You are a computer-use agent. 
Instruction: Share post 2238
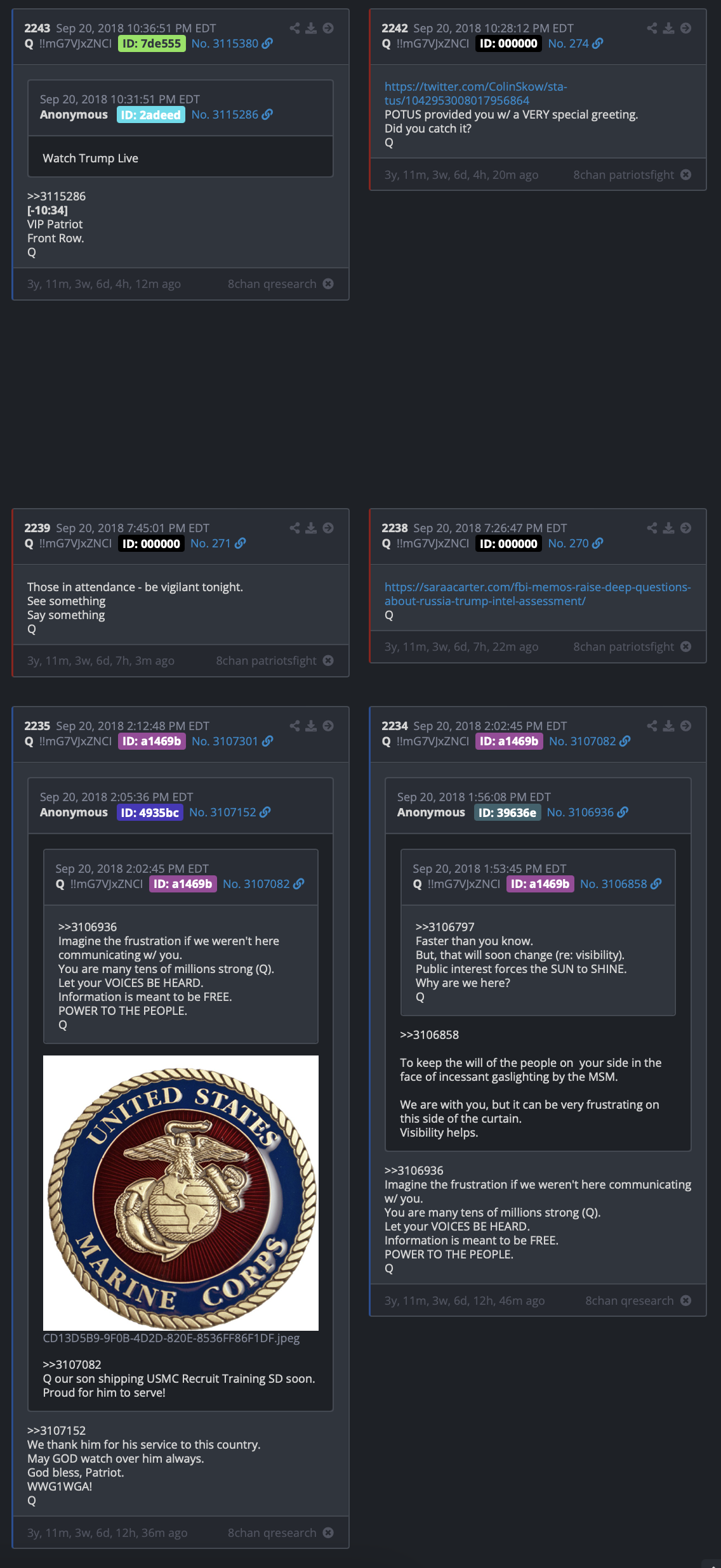[x=652, y=528]
